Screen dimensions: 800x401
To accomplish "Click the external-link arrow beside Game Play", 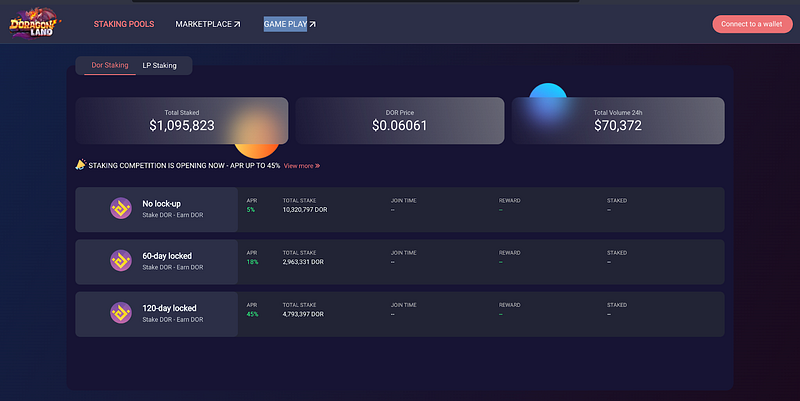I will (312, 24).
